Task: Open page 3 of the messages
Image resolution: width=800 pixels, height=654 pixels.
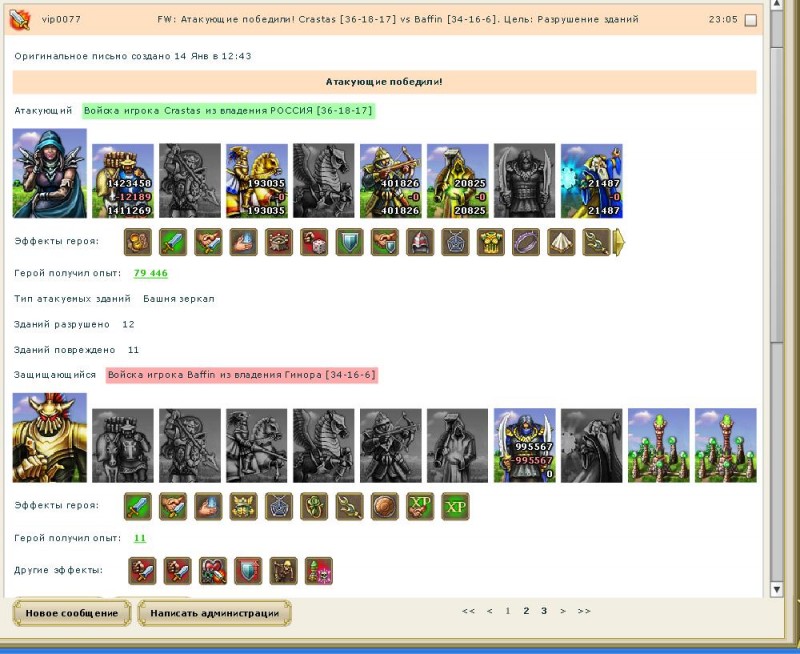Action: pos(544,611)
